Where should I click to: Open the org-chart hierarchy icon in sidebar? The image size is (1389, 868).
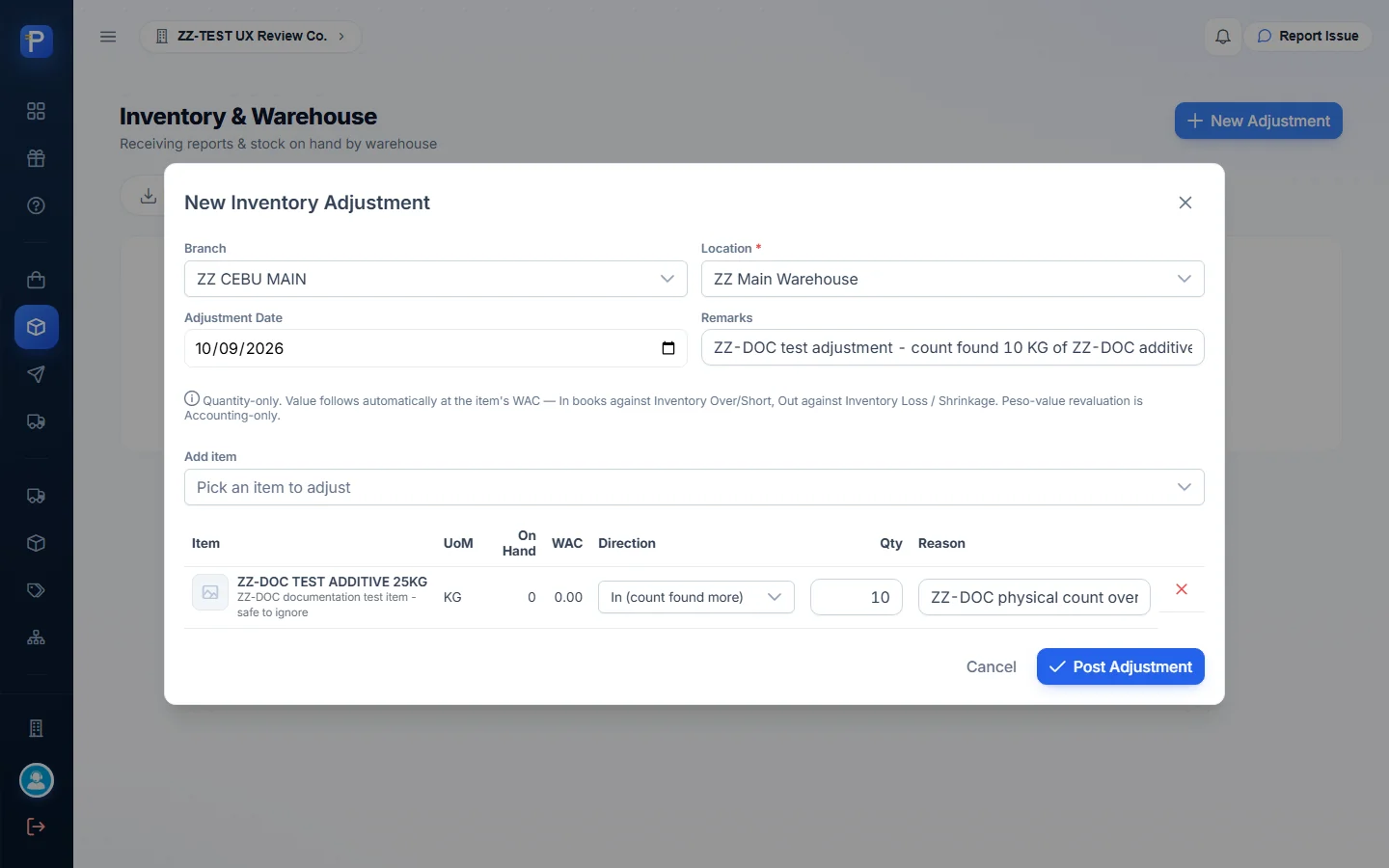point(37,637)
